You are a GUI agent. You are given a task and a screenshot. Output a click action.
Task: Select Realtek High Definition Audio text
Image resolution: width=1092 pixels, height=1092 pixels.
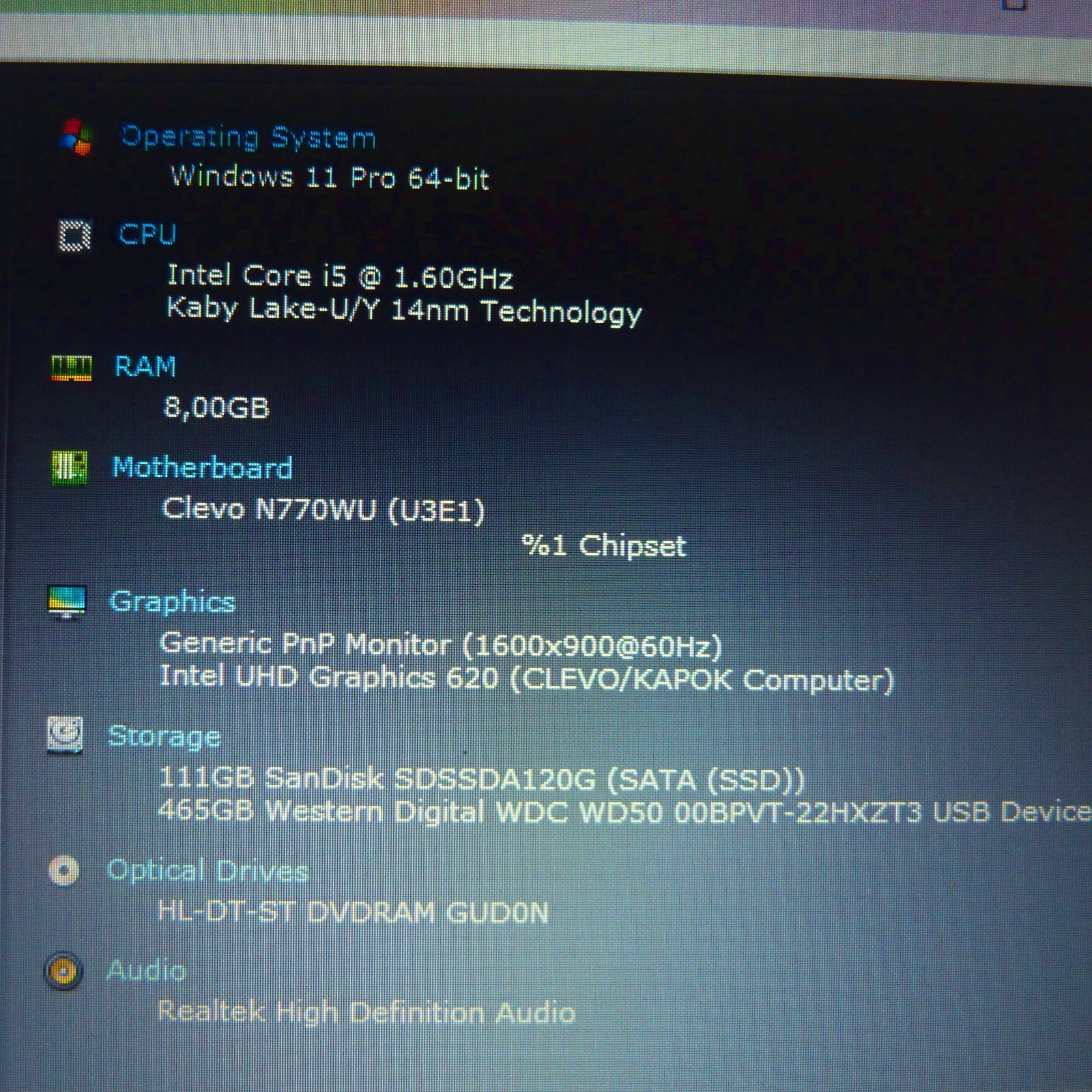pos(366,1011)
